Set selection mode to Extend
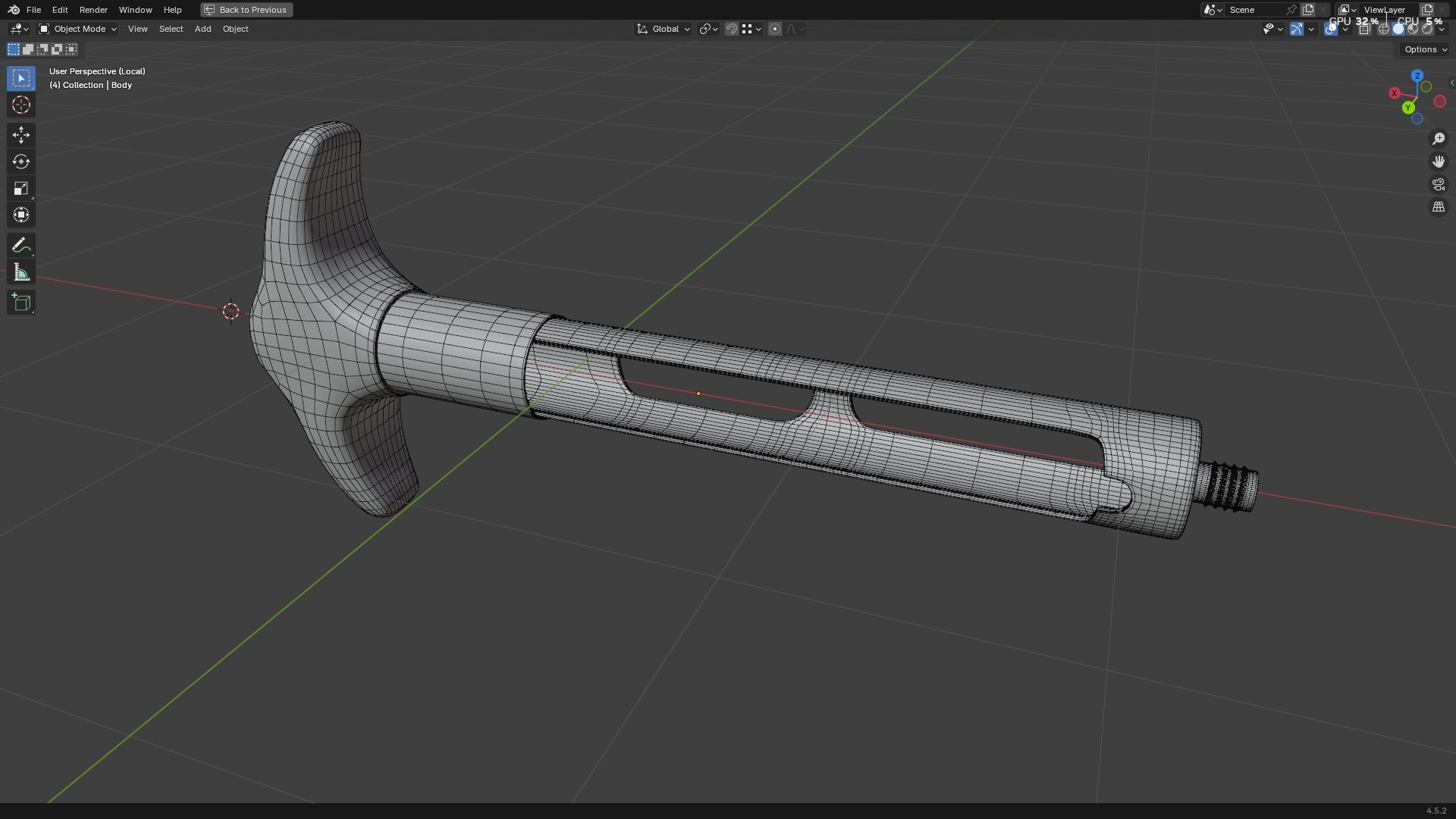Viewport: 1456px width, 819px height. point(28,49)
